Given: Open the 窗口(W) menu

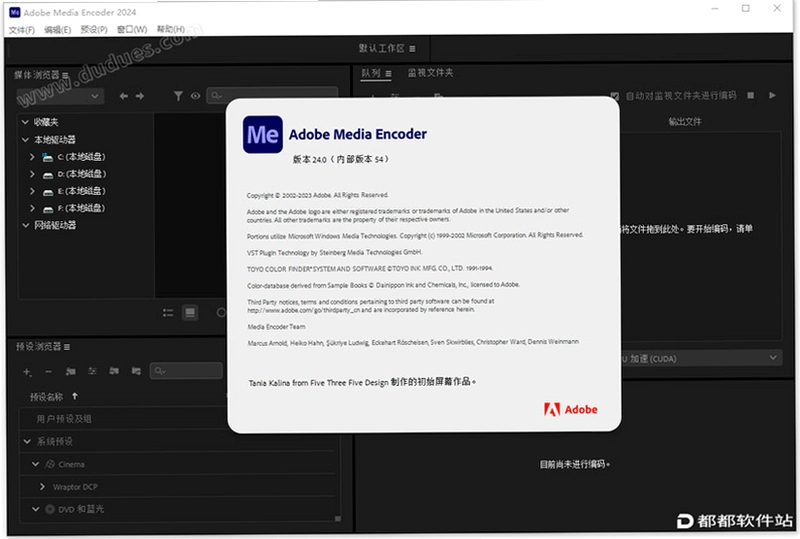Looking at the screenshot, I should [x=132, y=30].
